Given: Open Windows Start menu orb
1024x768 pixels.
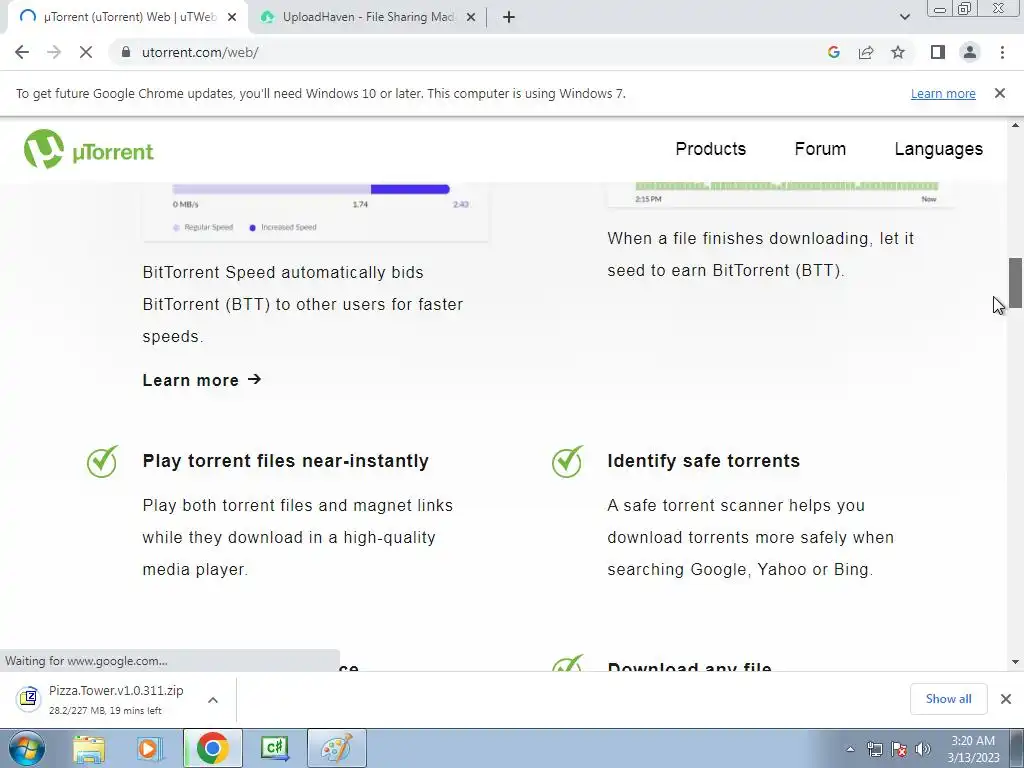Looking at the screenshot, I should pyautogui.click(x=27, y=748).
